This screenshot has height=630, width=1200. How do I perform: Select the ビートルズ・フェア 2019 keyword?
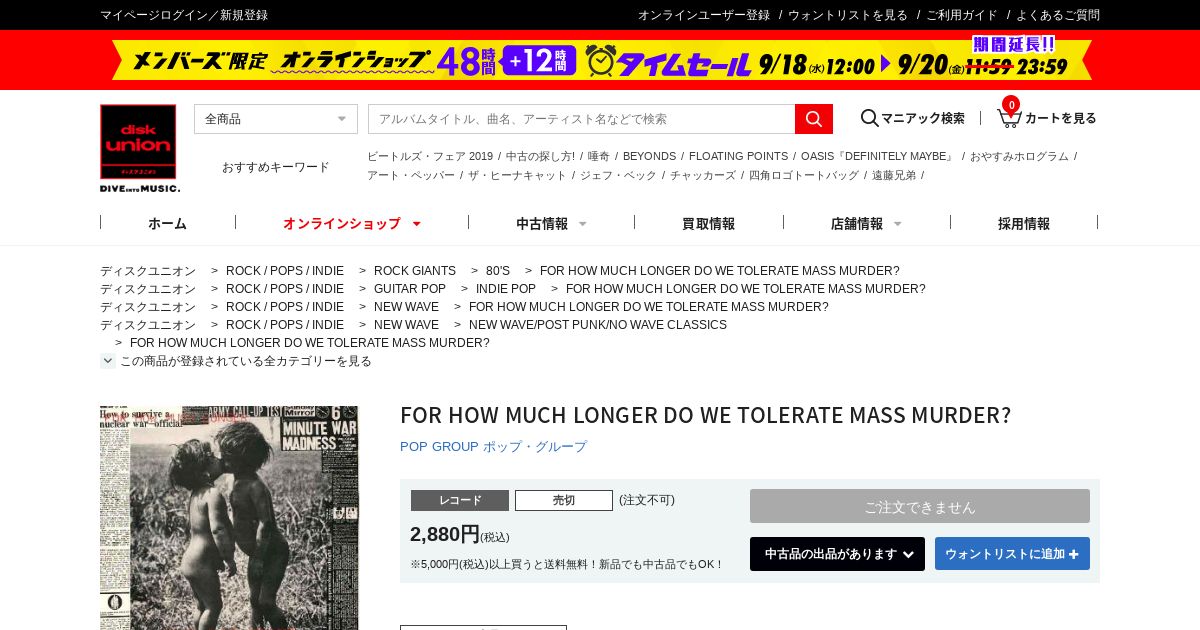click(x=430, y=156)
